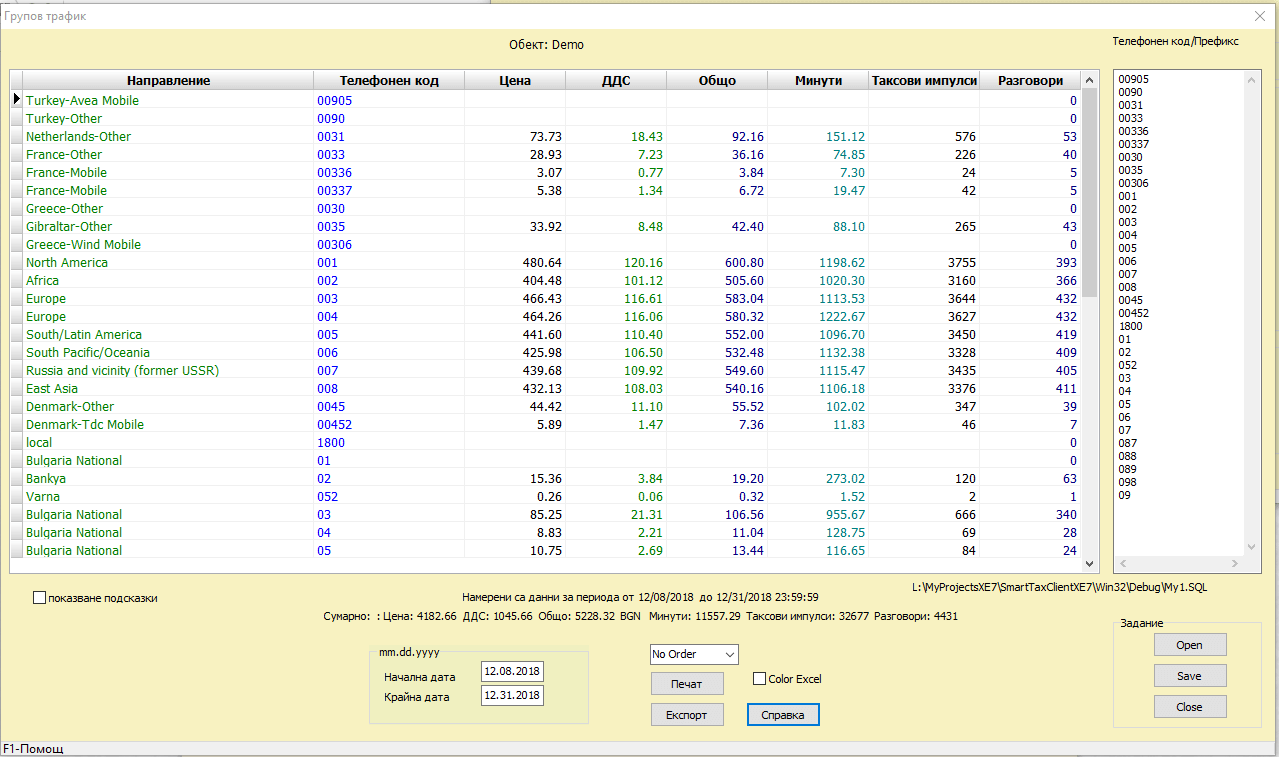
Task: Click the prefix list's scroll-down arrow
Action: [1251, 547]
